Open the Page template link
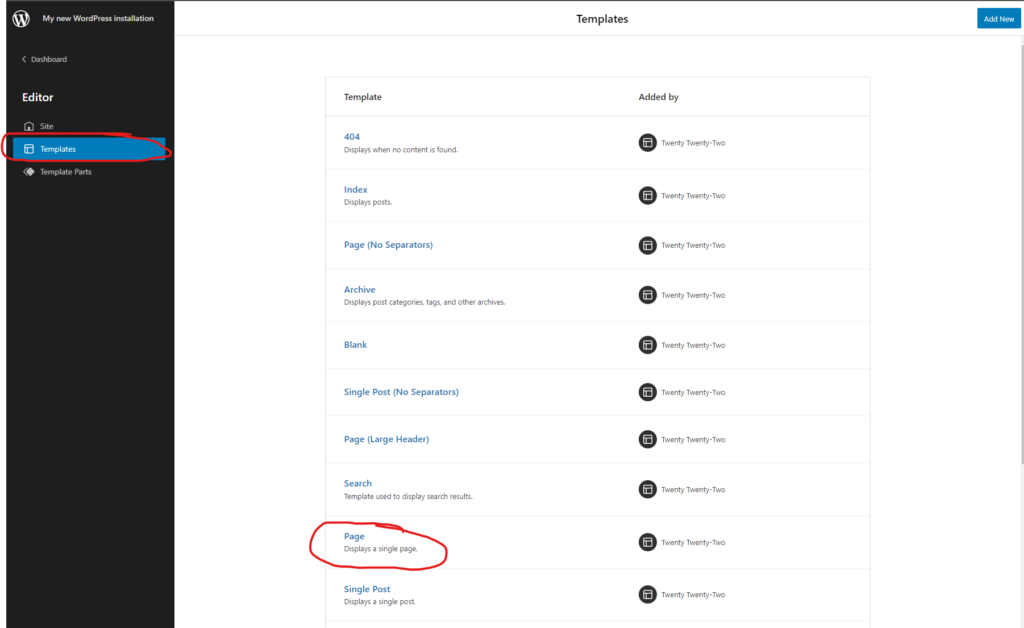The image size is (1024, 628). [x=354, y=536]
